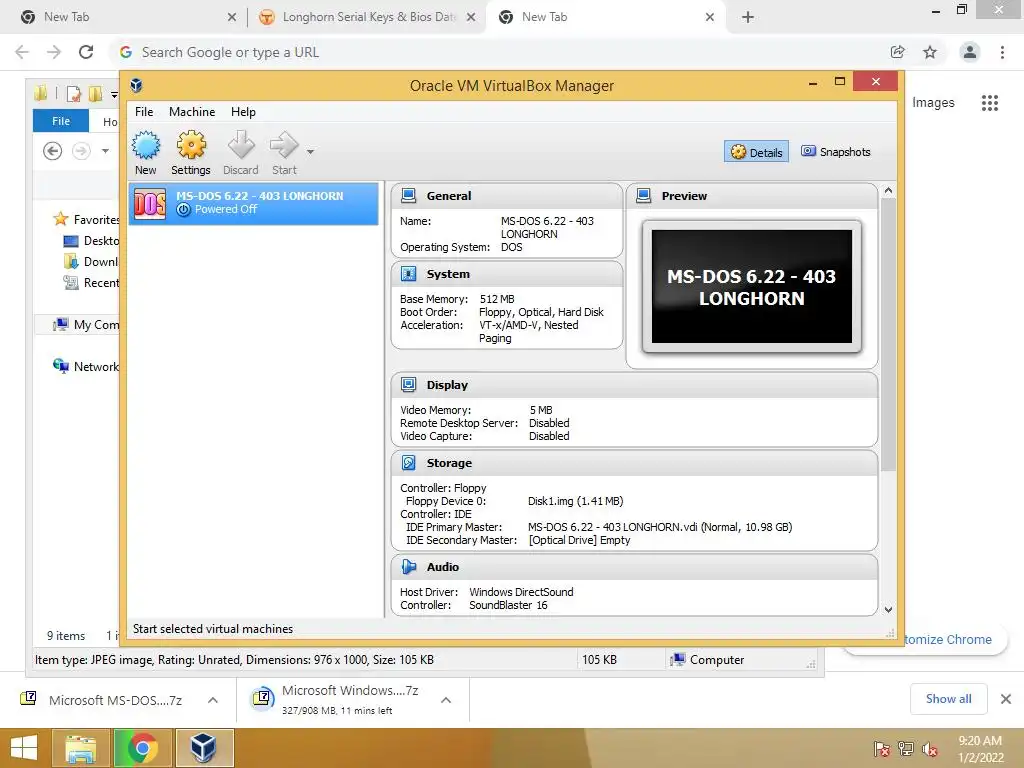Image resolution: width=1024 pixels, height=768 pixels.
Task: Switch to the Details view
Action: point(756,152)
